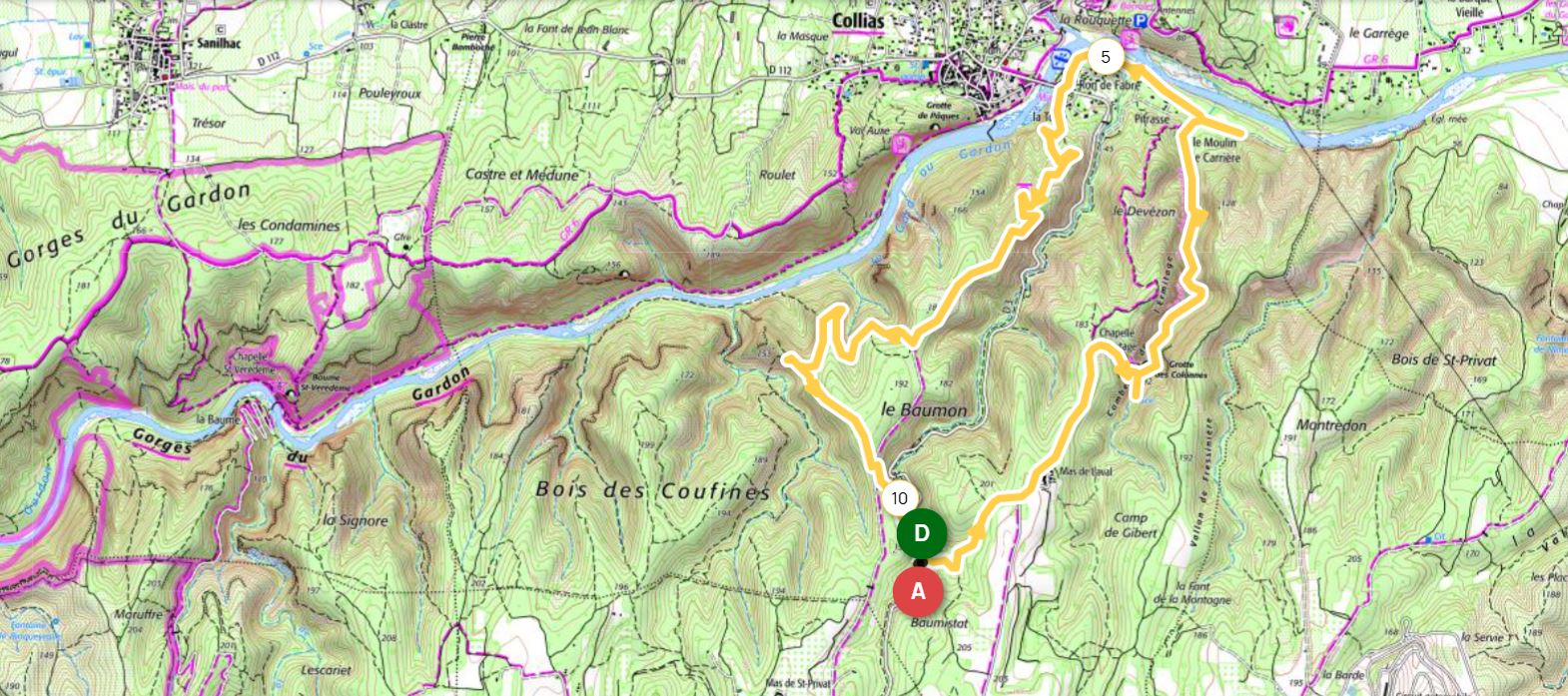Screen dimensions: 1568x696
Task: Click the green D departure marker
Action: [x=921, y=533]
